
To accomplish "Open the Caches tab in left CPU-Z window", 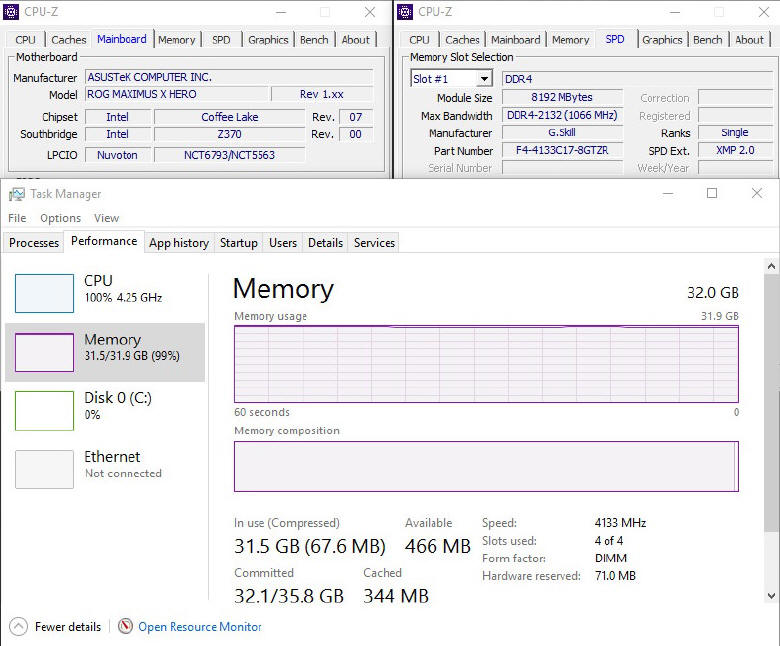I will click(x=69, y=40).
